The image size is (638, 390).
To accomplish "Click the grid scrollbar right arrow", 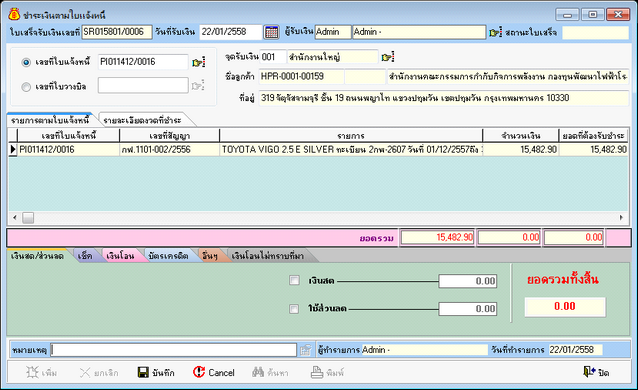I will [x=621, y=217].
